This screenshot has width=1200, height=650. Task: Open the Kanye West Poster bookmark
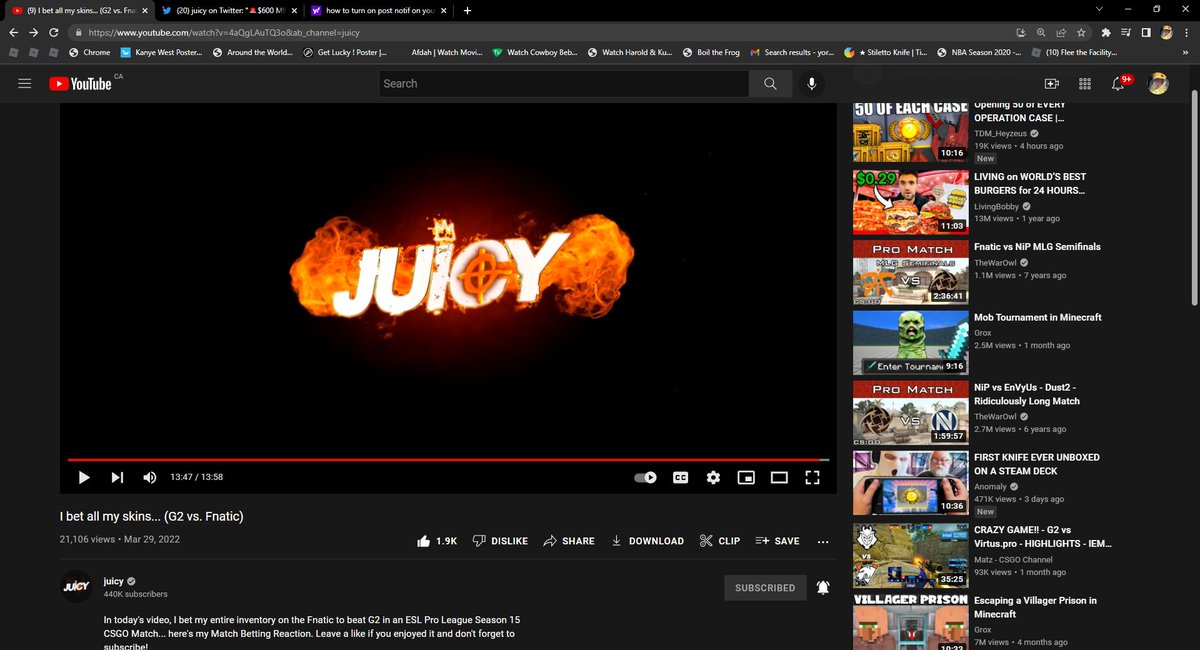159,52
